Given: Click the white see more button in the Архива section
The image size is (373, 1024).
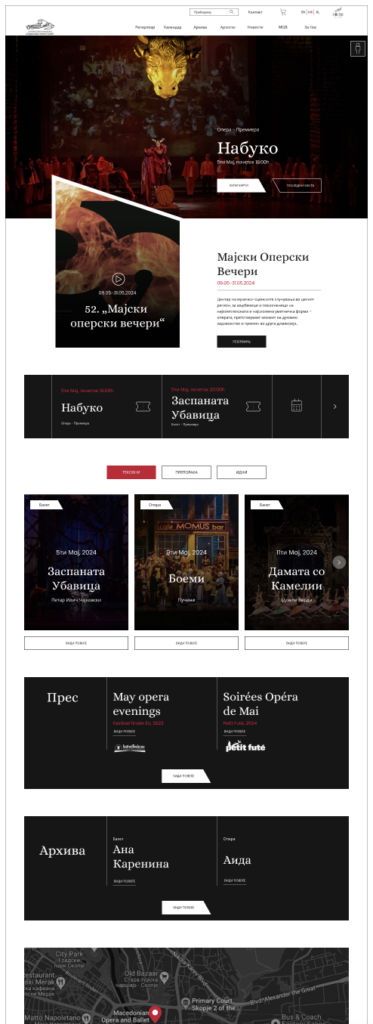Looking at the screenshot, I should pyautogui.click(x=186, y=908).
